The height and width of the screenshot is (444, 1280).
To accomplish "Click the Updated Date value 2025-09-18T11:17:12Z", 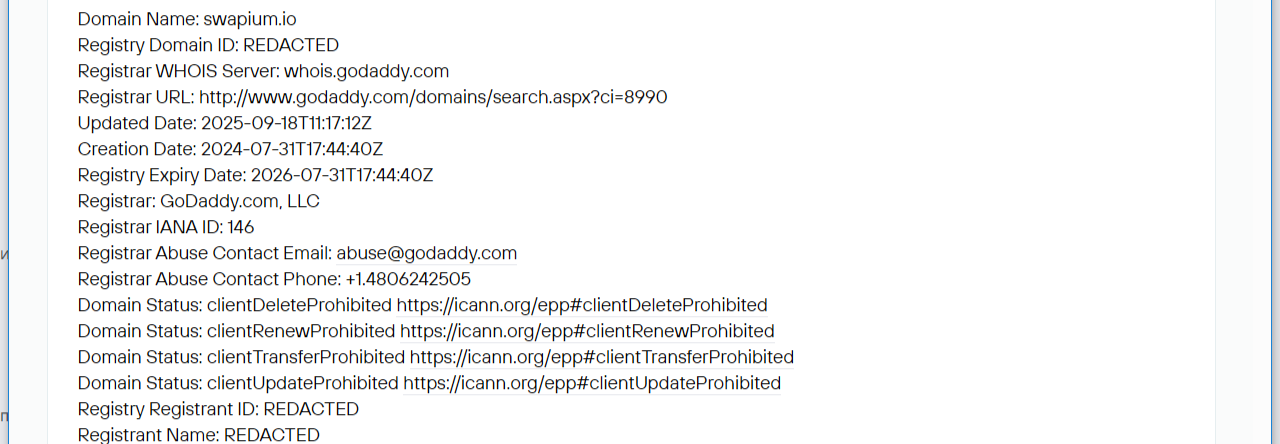I will [287, 123].
